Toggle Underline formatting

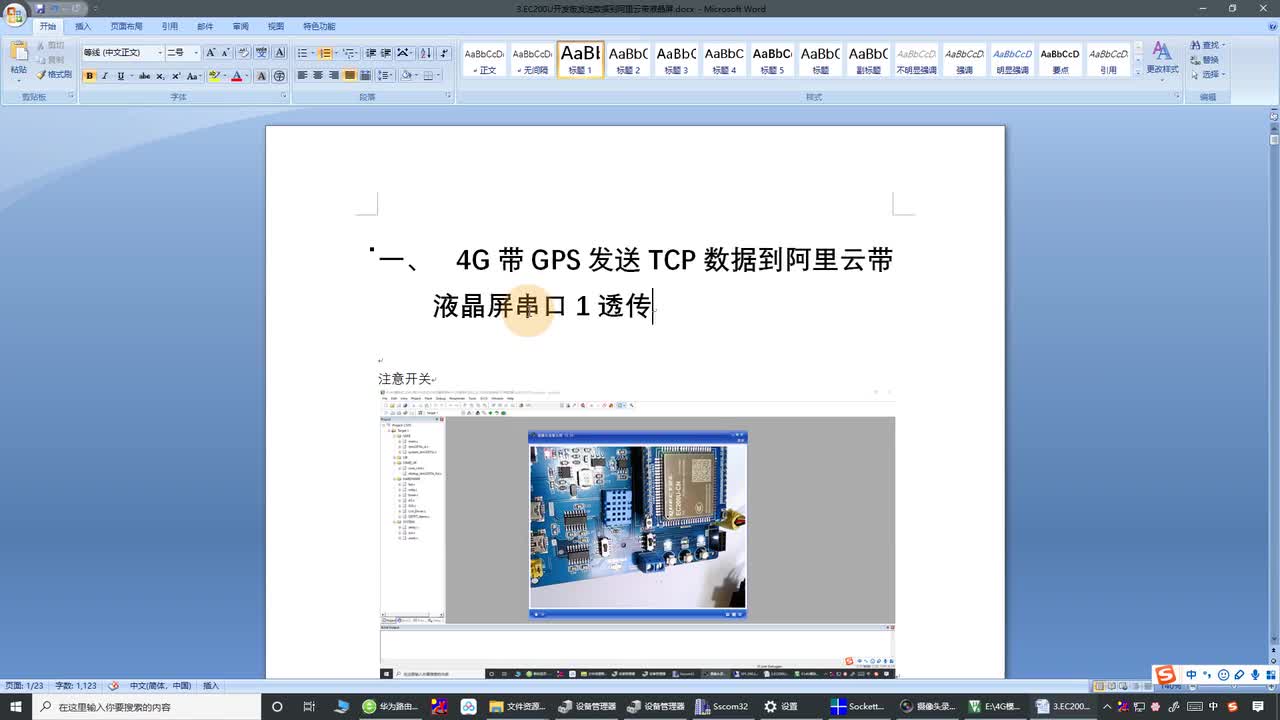[121, 76]
